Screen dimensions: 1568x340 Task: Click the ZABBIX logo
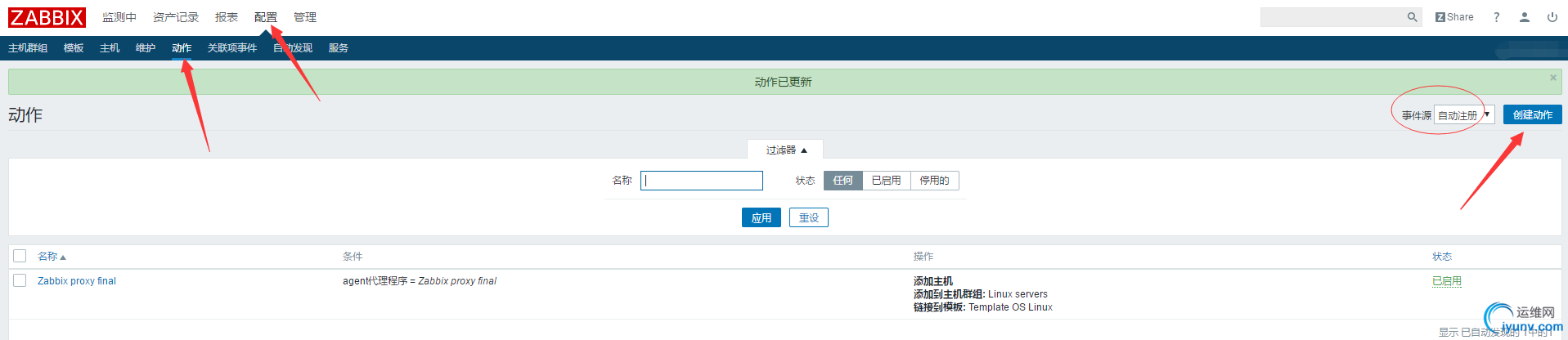click(x=47, y=17)
